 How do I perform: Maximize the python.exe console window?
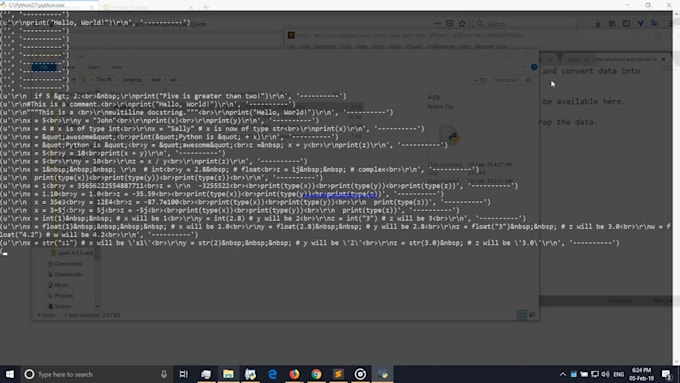pos(648,5)
